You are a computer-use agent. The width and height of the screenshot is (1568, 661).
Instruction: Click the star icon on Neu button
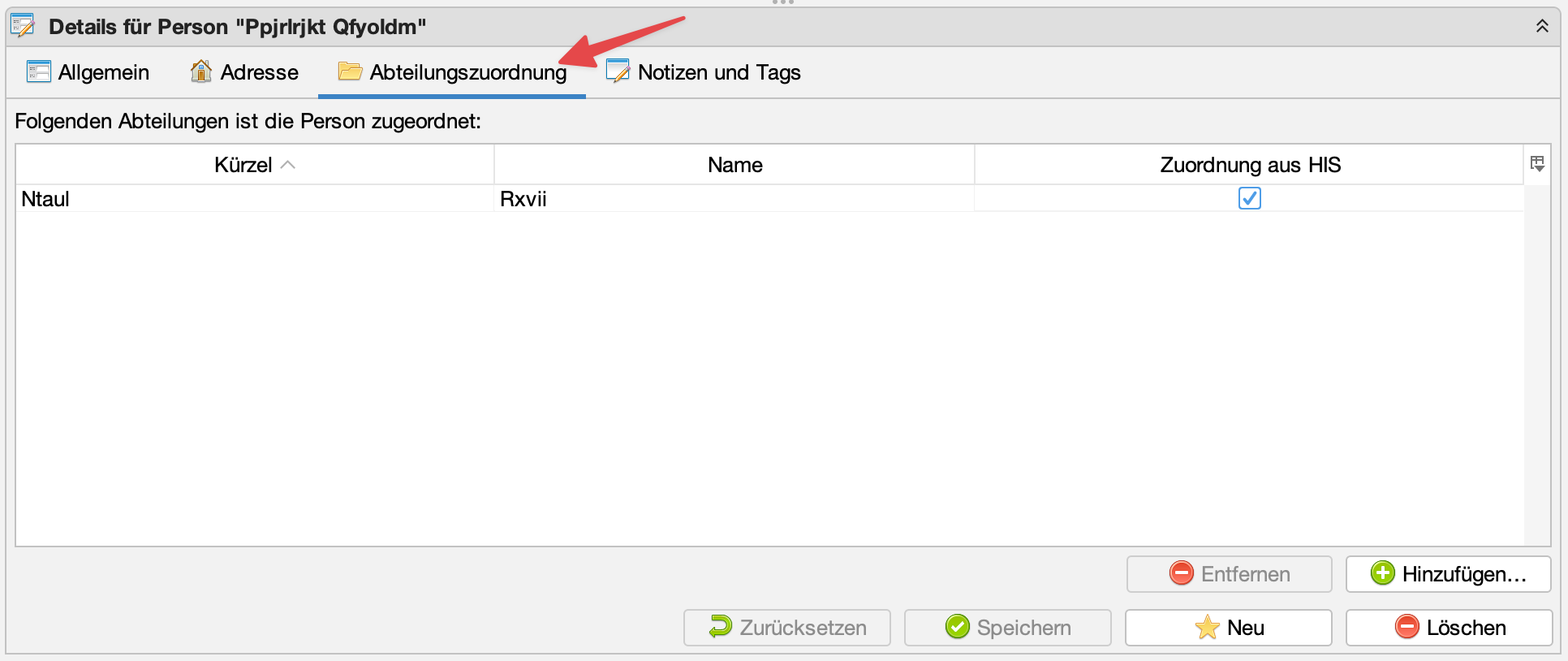[x=1207, y=627]
